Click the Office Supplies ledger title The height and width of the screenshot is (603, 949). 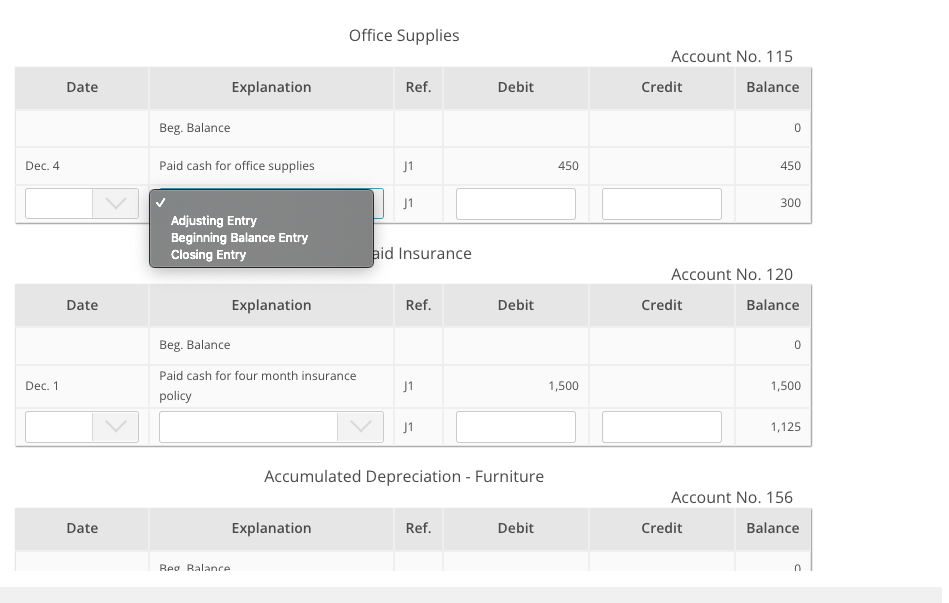(404, 36)
